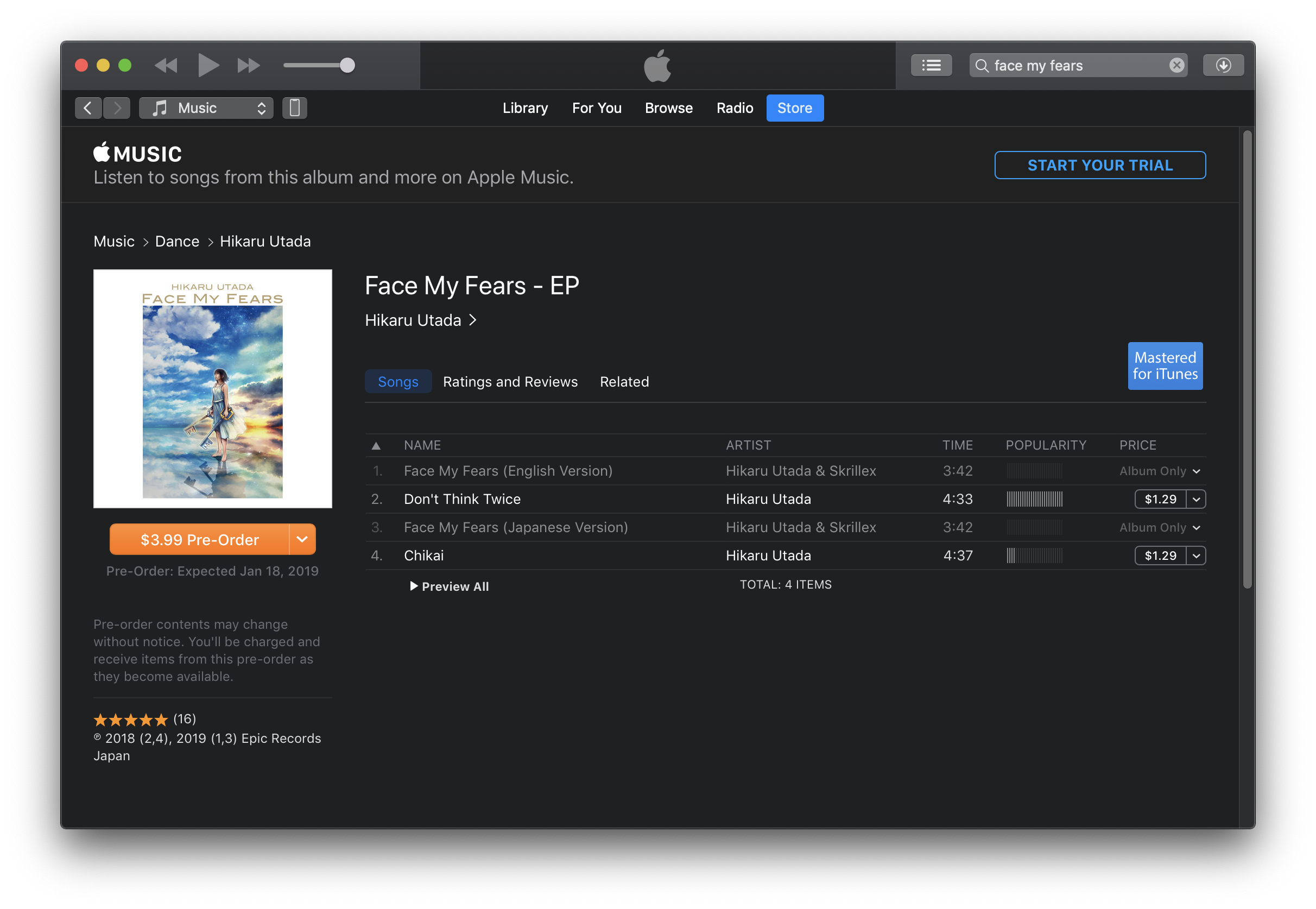Open the Up Next list icon

(x=931, y=66)
